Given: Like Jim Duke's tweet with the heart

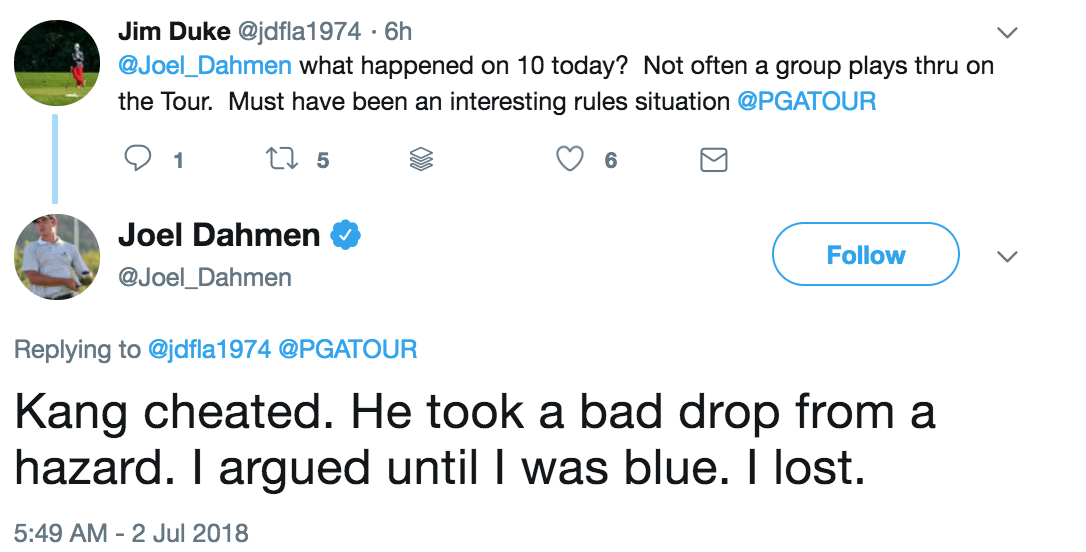Looking at the screenshot, I should tap(570, 159).
